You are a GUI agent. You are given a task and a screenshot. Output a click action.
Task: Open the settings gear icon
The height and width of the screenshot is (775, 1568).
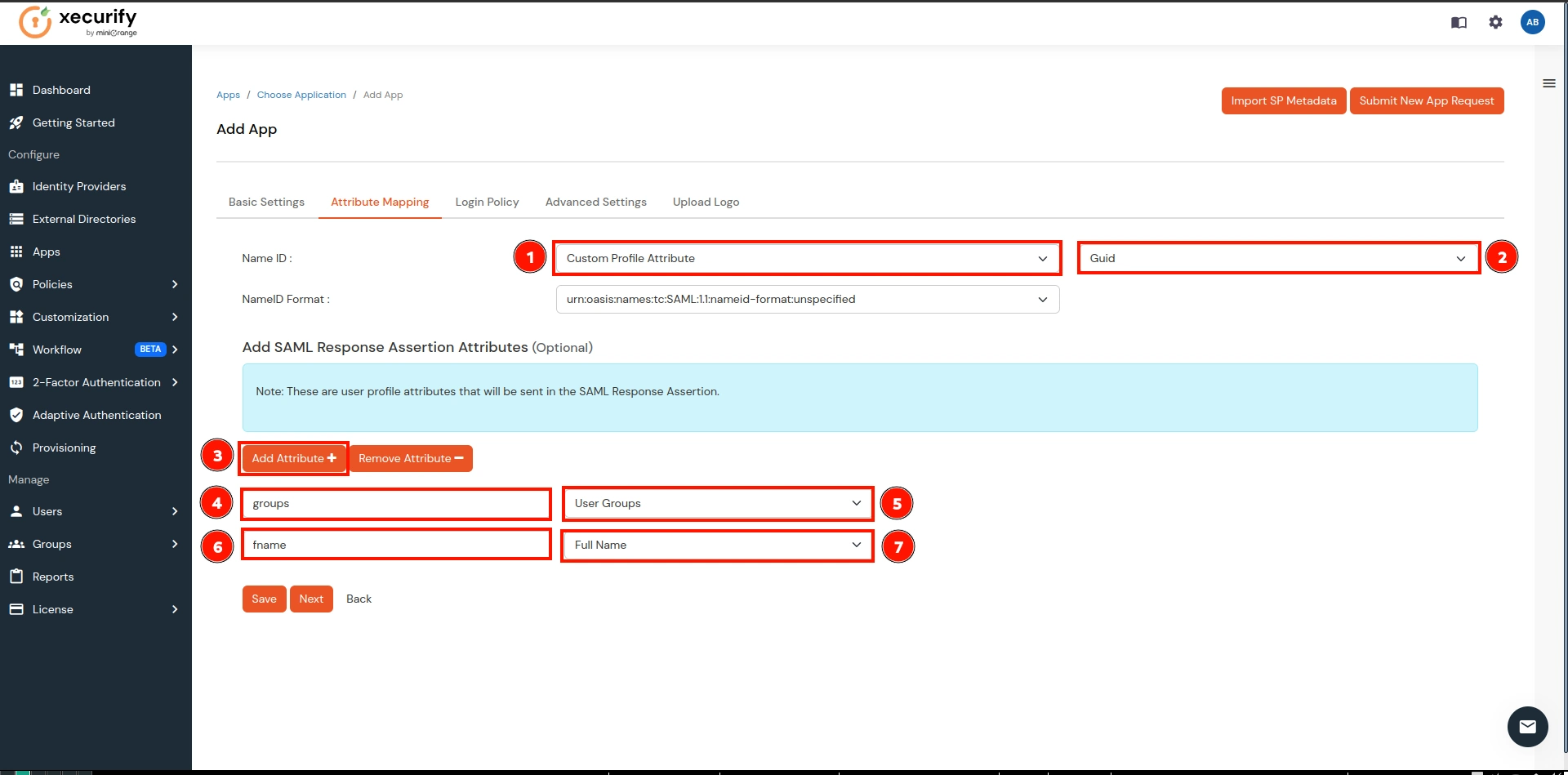[x=1495, y=22]
